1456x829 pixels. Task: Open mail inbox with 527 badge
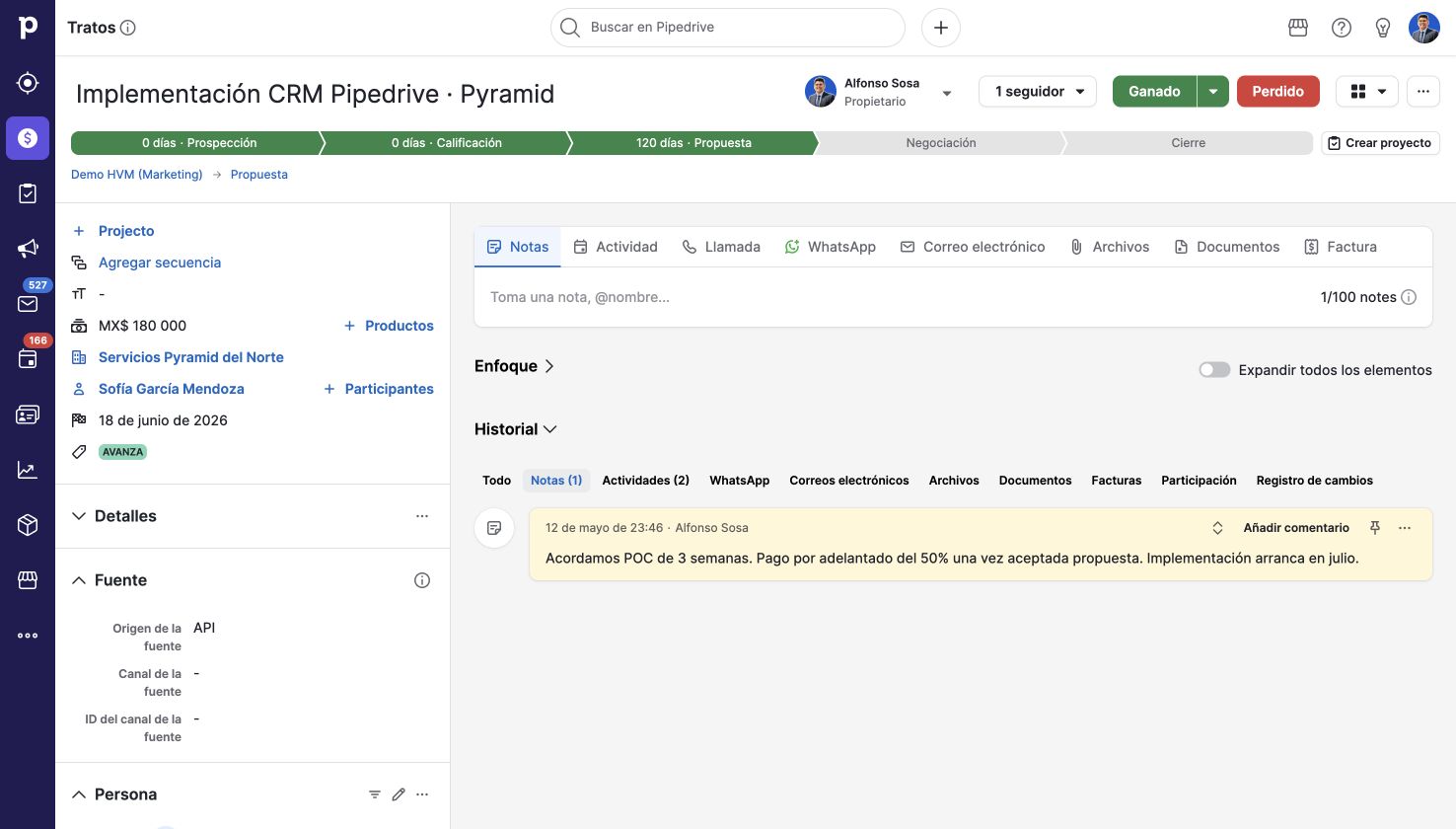tap(28, 304)
